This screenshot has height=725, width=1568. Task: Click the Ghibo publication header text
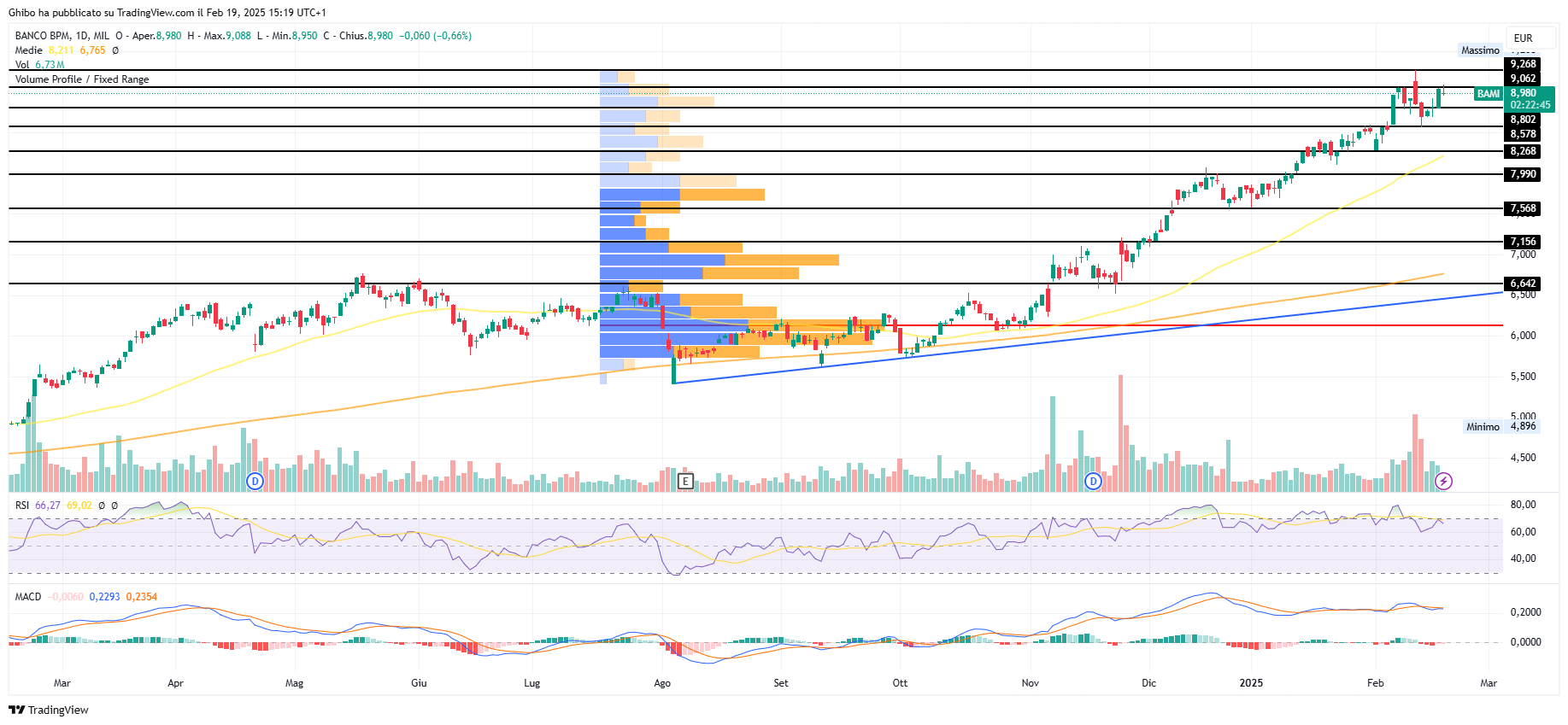tap(167, 13)
